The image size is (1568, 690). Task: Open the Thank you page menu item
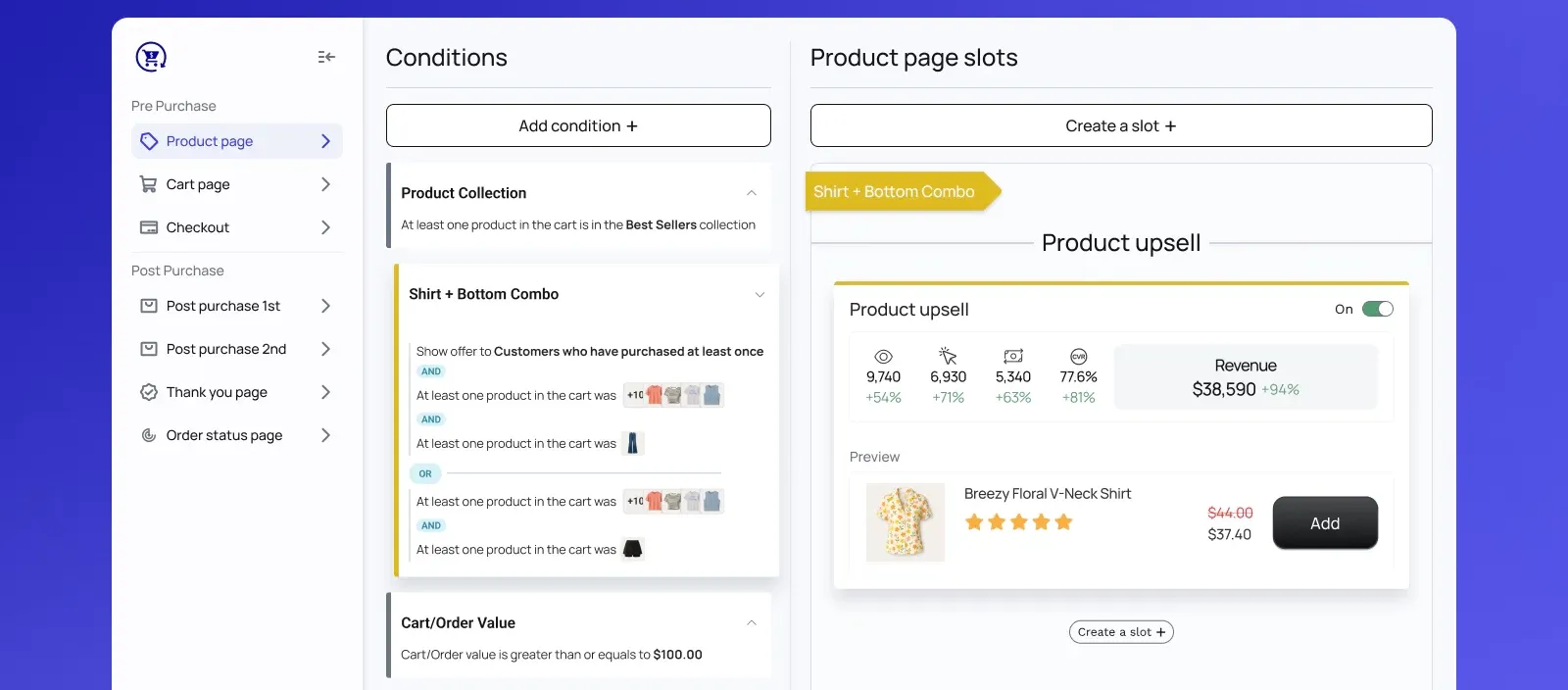237,392
